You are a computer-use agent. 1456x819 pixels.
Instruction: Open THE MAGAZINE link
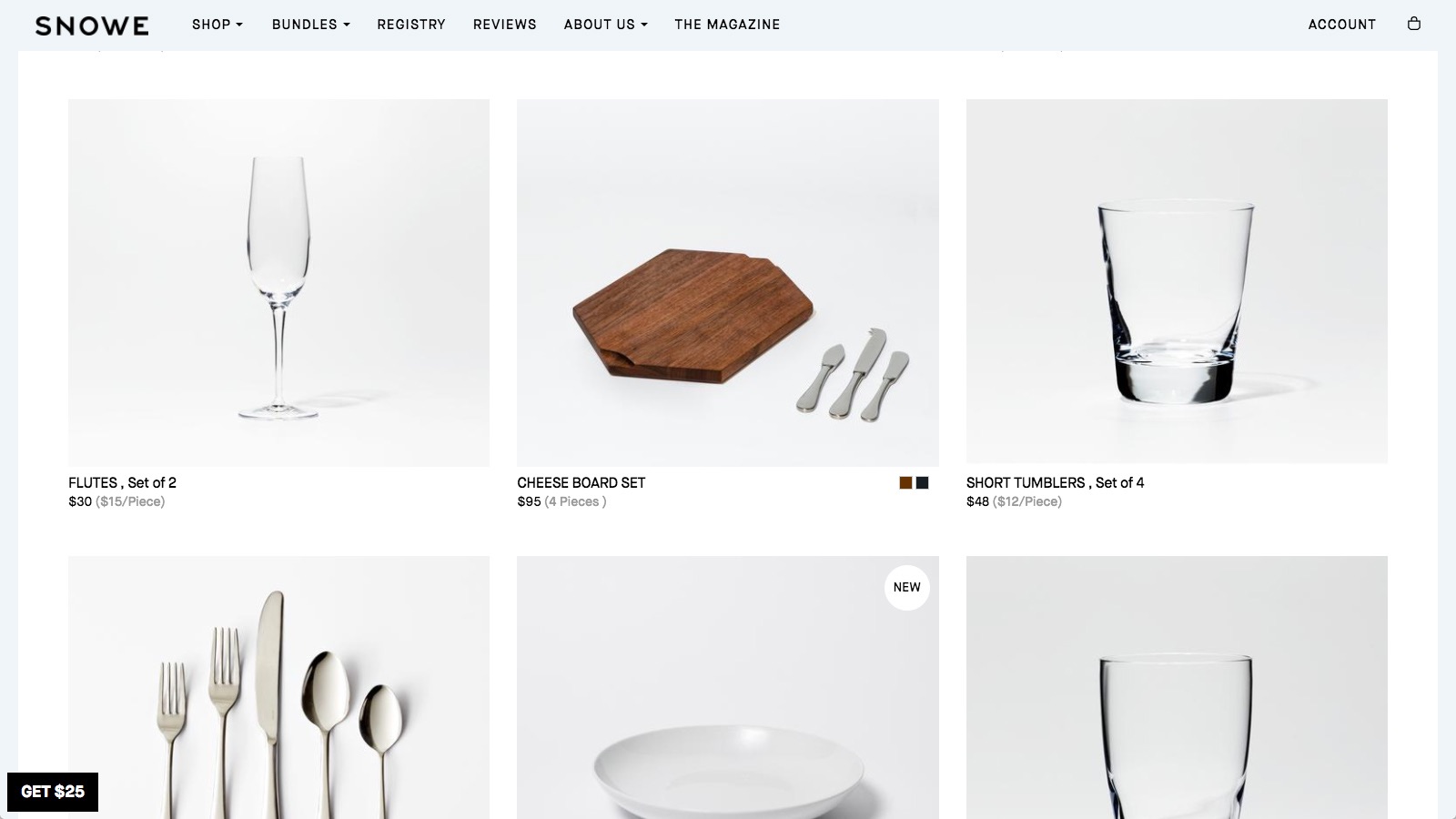coord(727,25)
